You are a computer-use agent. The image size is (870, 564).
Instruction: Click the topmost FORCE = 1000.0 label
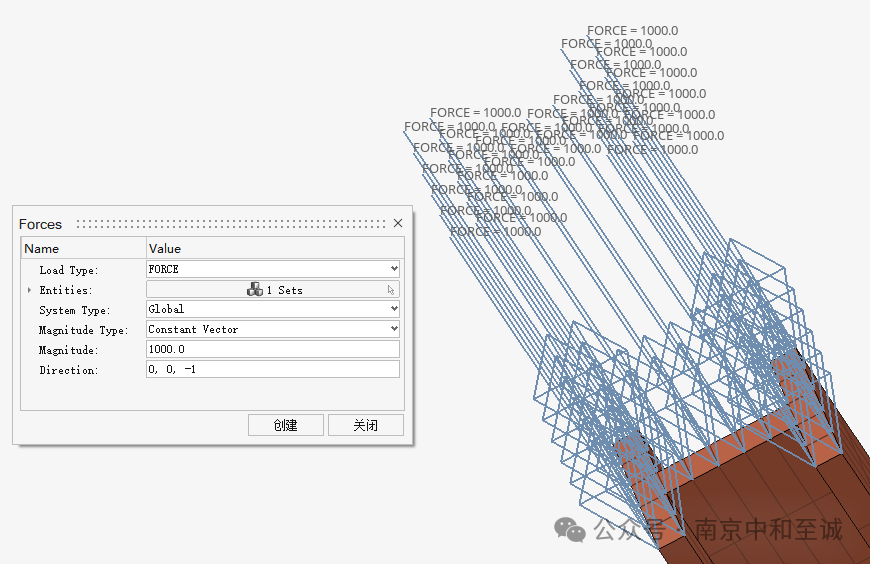pyautogui.click(x=633, y=31)
